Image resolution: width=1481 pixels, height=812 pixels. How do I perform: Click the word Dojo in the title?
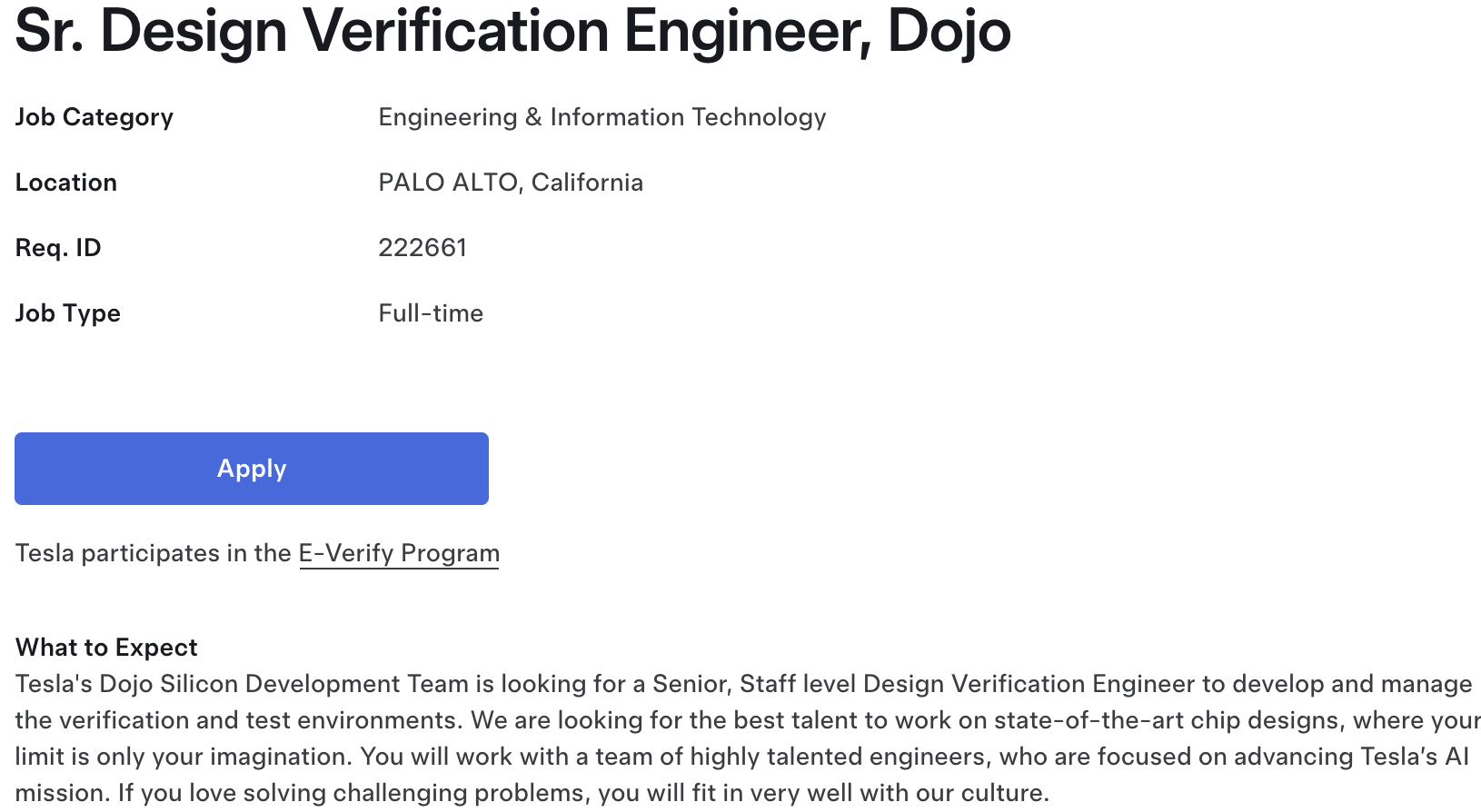[x=949, y=31]
